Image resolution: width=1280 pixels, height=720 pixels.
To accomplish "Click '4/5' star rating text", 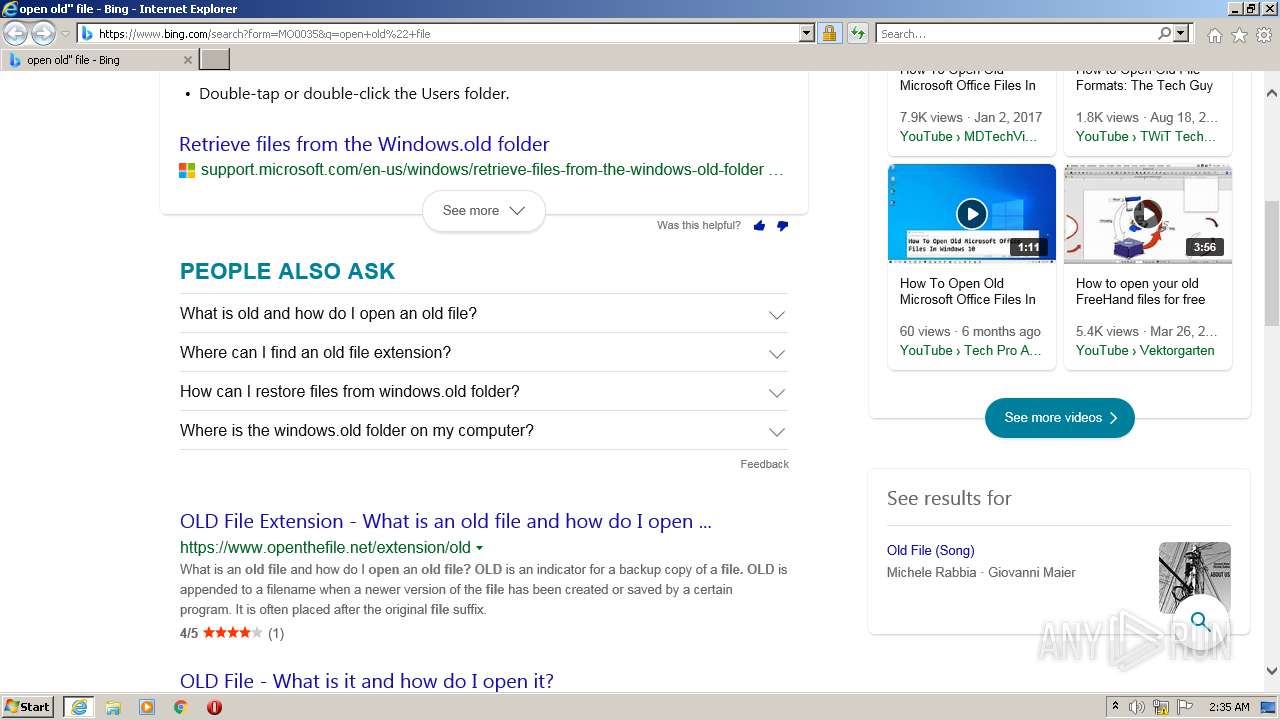I will [x=189, y=633].
